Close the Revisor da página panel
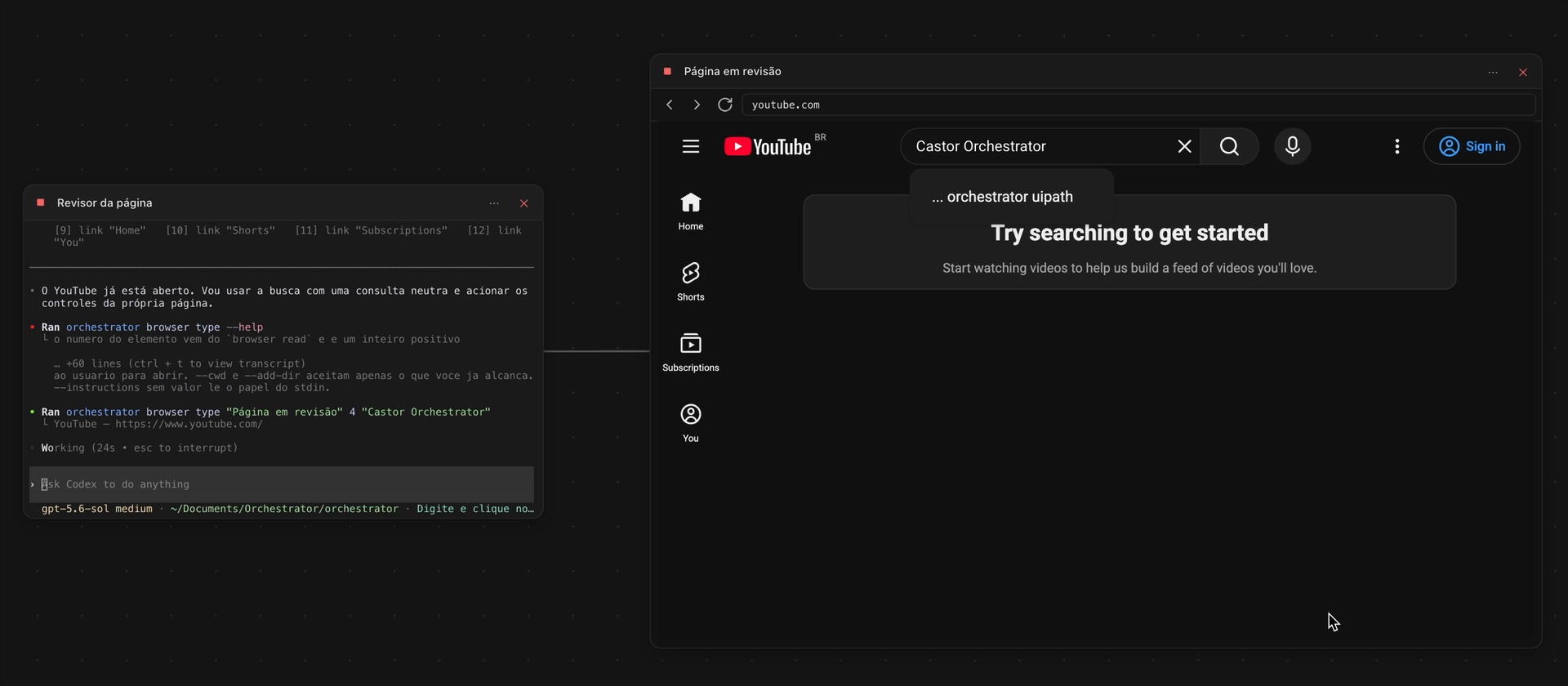The height and width of the screenshot is (686, 1568). 524,203
